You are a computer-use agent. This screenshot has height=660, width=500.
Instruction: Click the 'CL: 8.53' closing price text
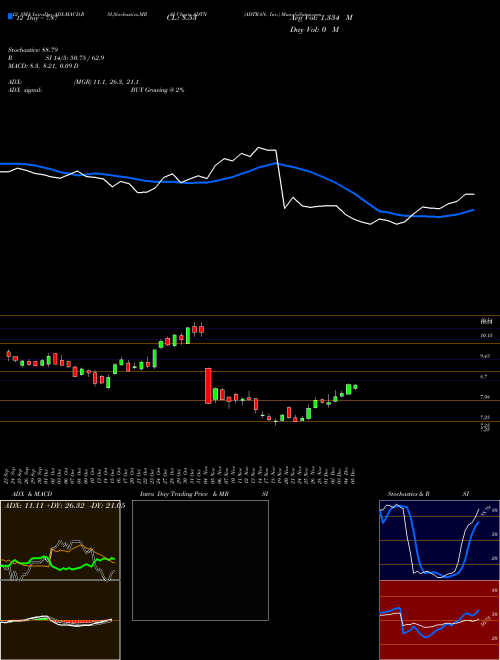[x=182, y=18]
